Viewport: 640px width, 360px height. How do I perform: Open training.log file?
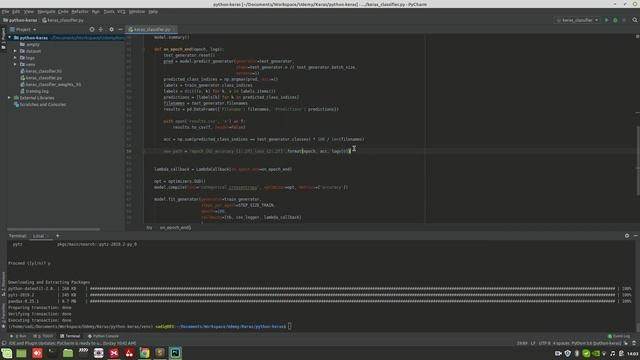(x=34, y=91)
